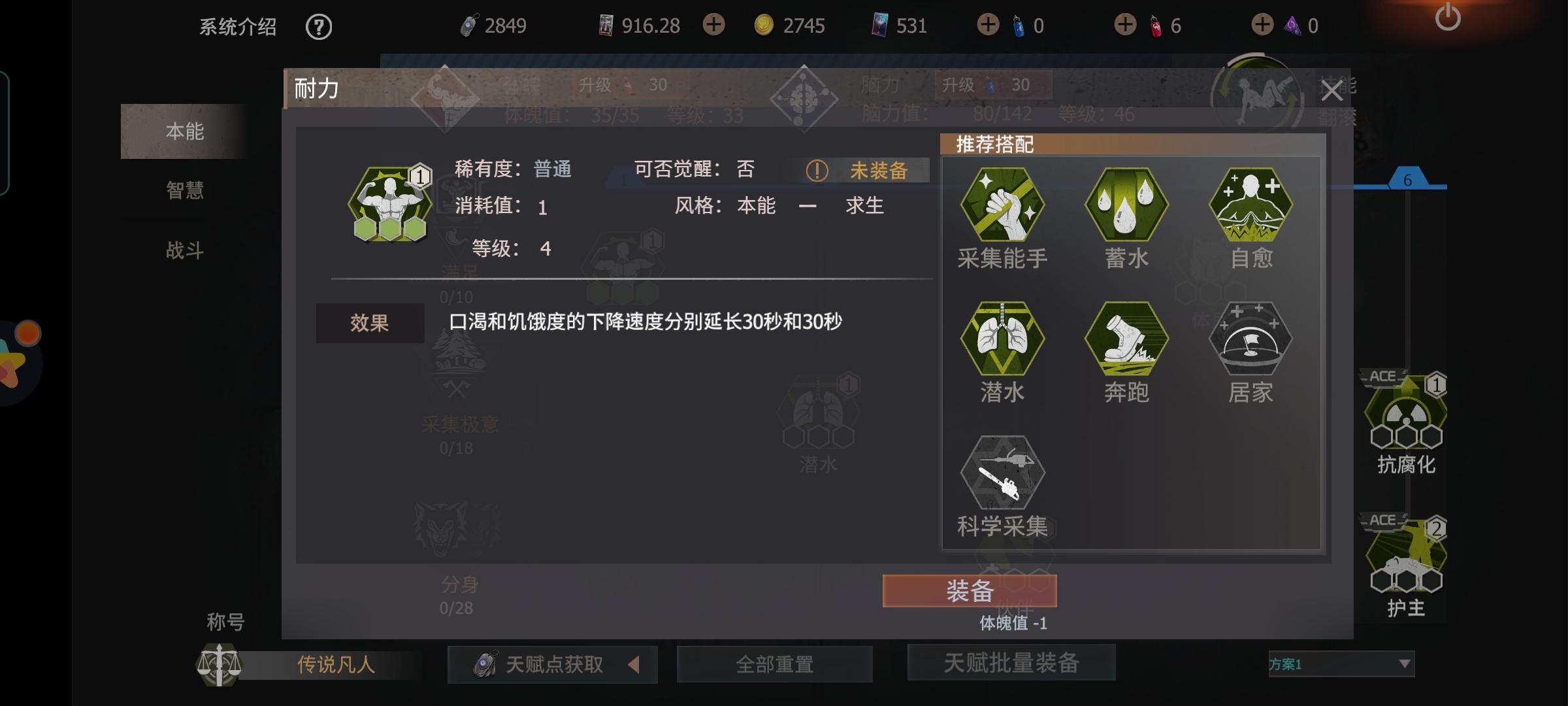Image resolution: width=1568 pixels, height=706 pixels.
Task: Switch to the 智慧 tab
Action: click(185, 190)
